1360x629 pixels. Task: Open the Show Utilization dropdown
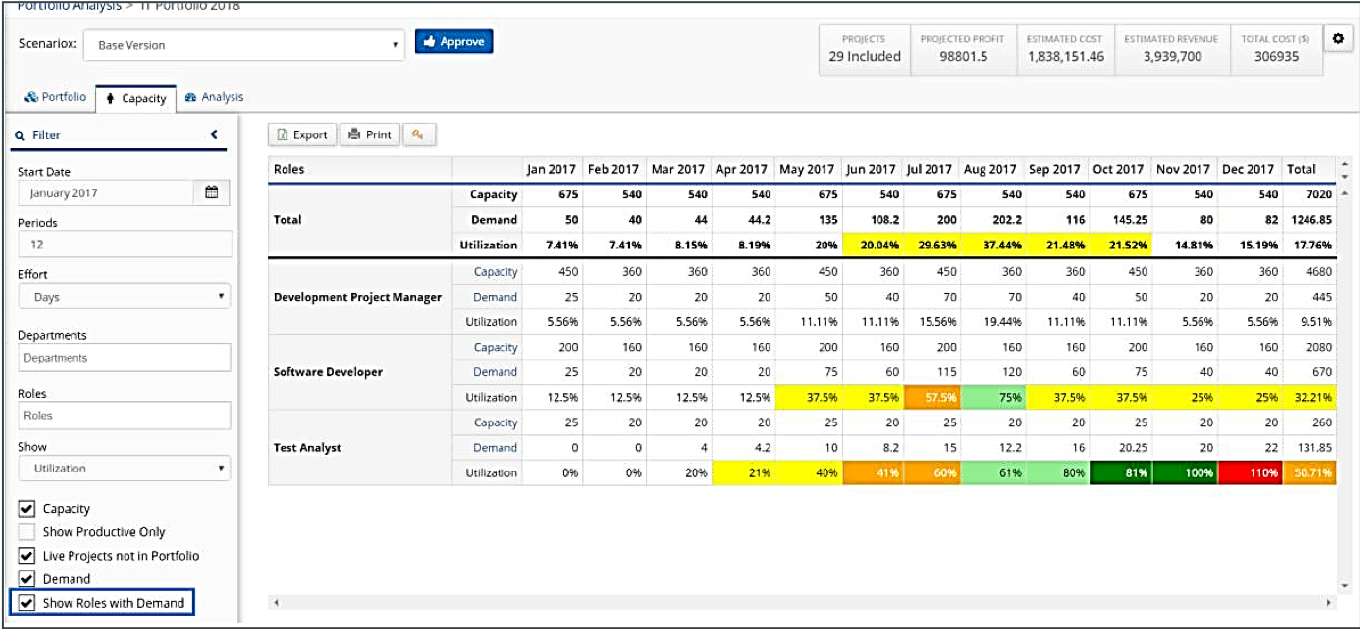tap(125, 468)
